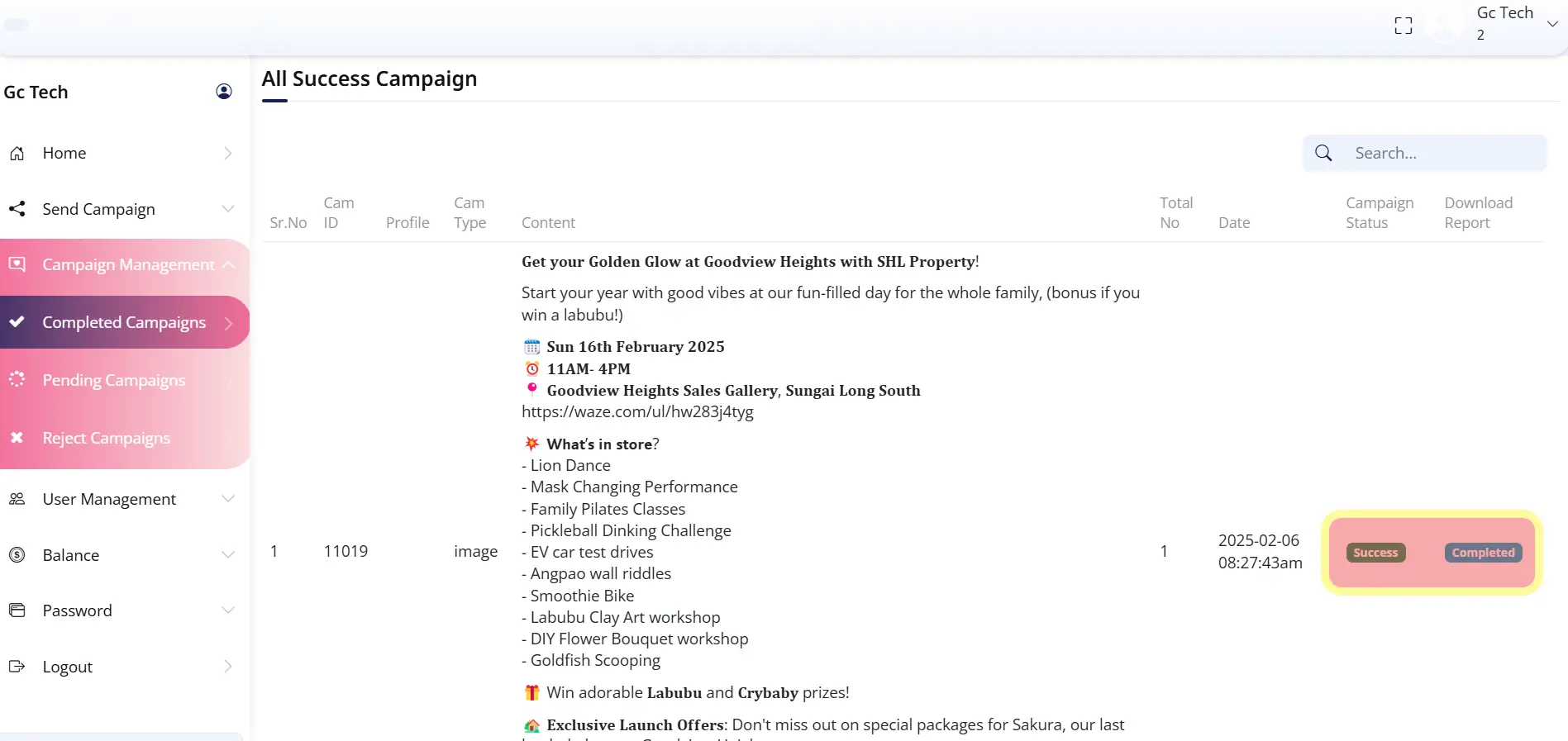The width and height of the screenshot is (1568, 741).
Task: Open Completed Campaigns submenu item
Action: click(x=124, y=322)
